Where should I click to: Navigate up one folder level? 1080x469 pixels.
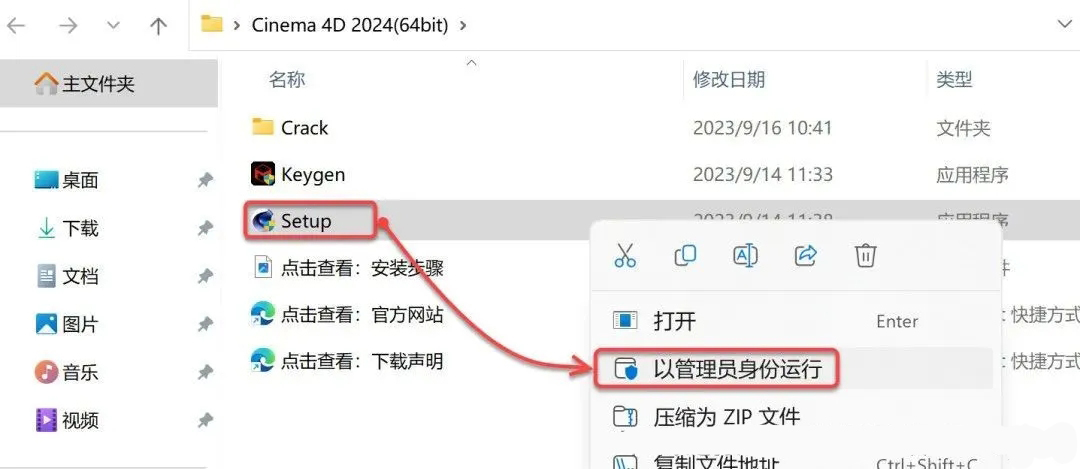[x=158, y=26]
